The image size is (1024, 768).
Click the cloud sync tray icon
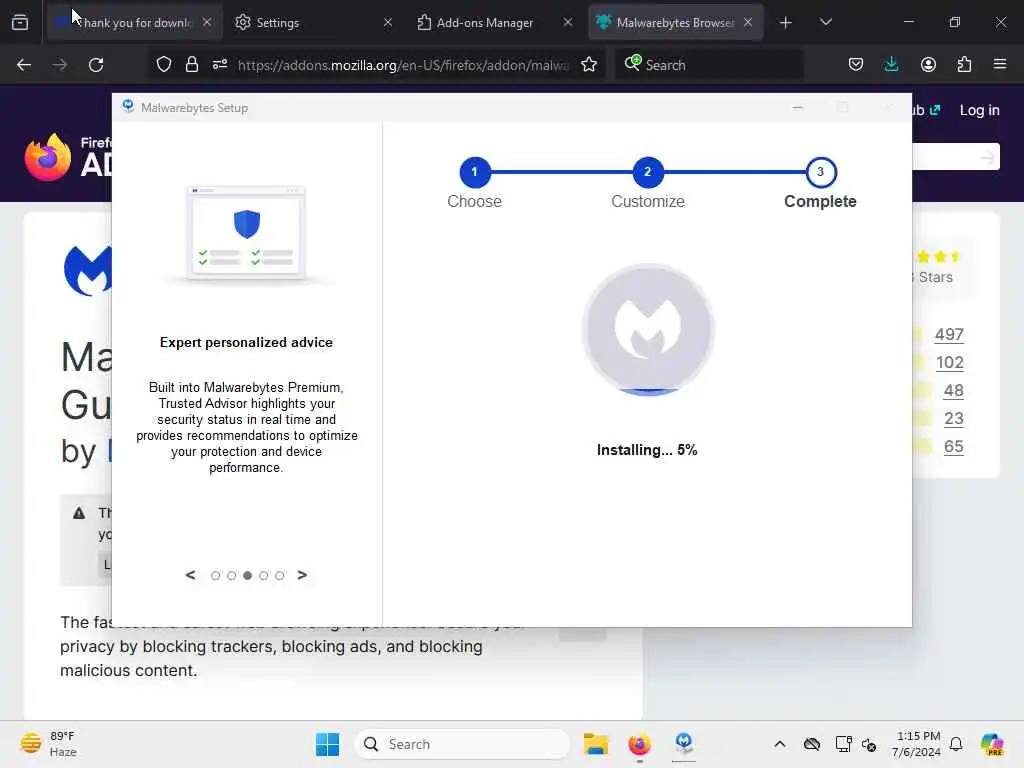(x=812, y=744)
